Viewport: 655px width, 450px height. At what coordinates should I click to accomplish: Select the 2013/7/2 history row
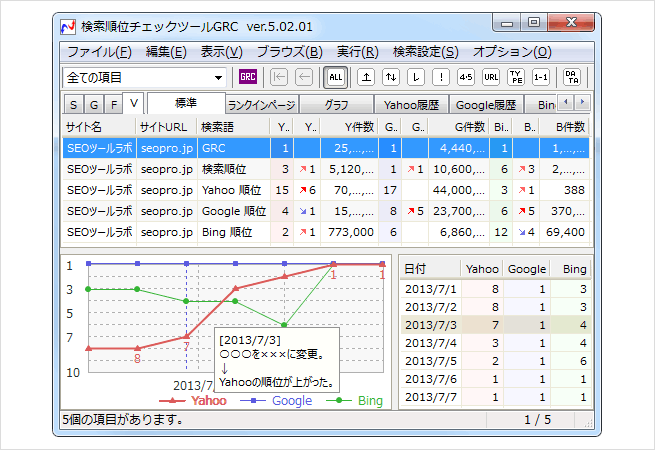click(x=496, y=307)
